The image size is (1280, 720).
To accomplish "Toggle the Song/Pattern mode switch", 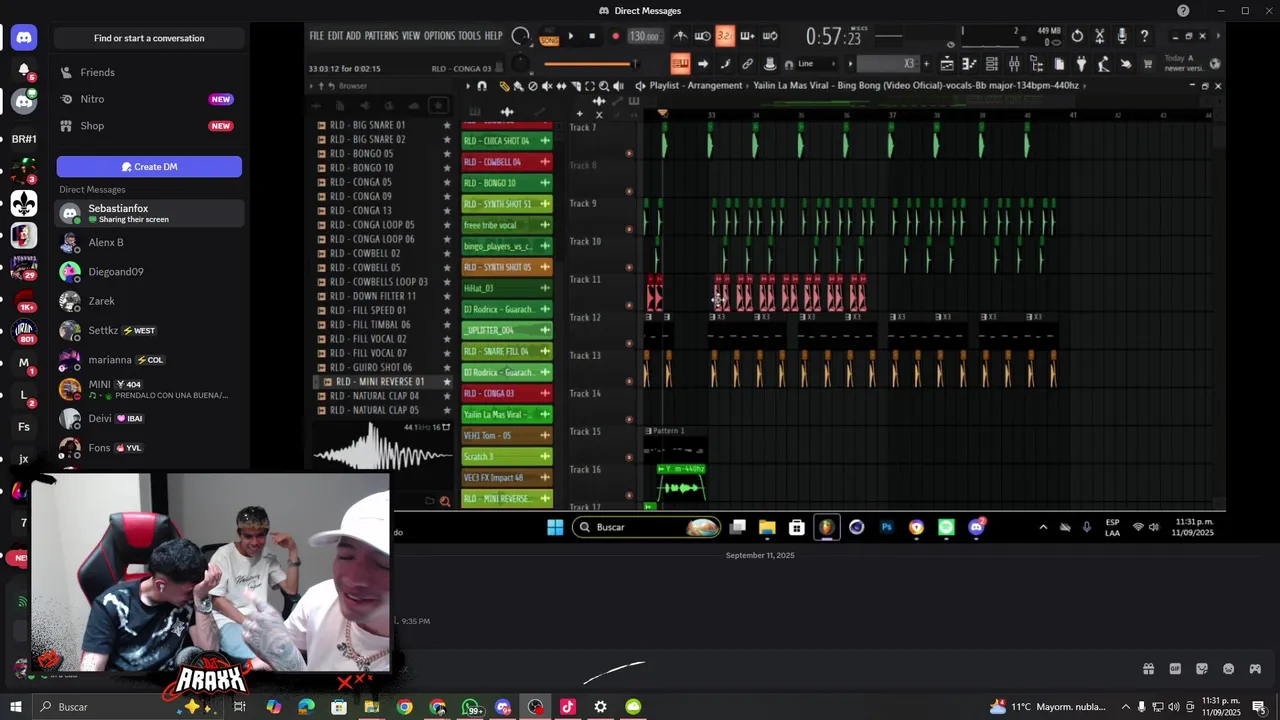I will click(549, 37).
